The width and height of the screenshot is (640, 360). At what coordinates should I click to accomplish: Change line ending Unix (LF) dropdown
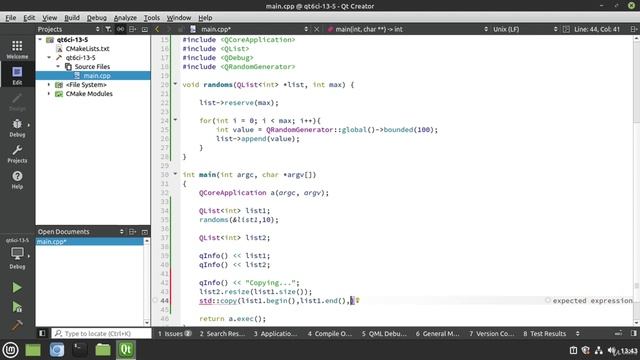coord(524,29)
